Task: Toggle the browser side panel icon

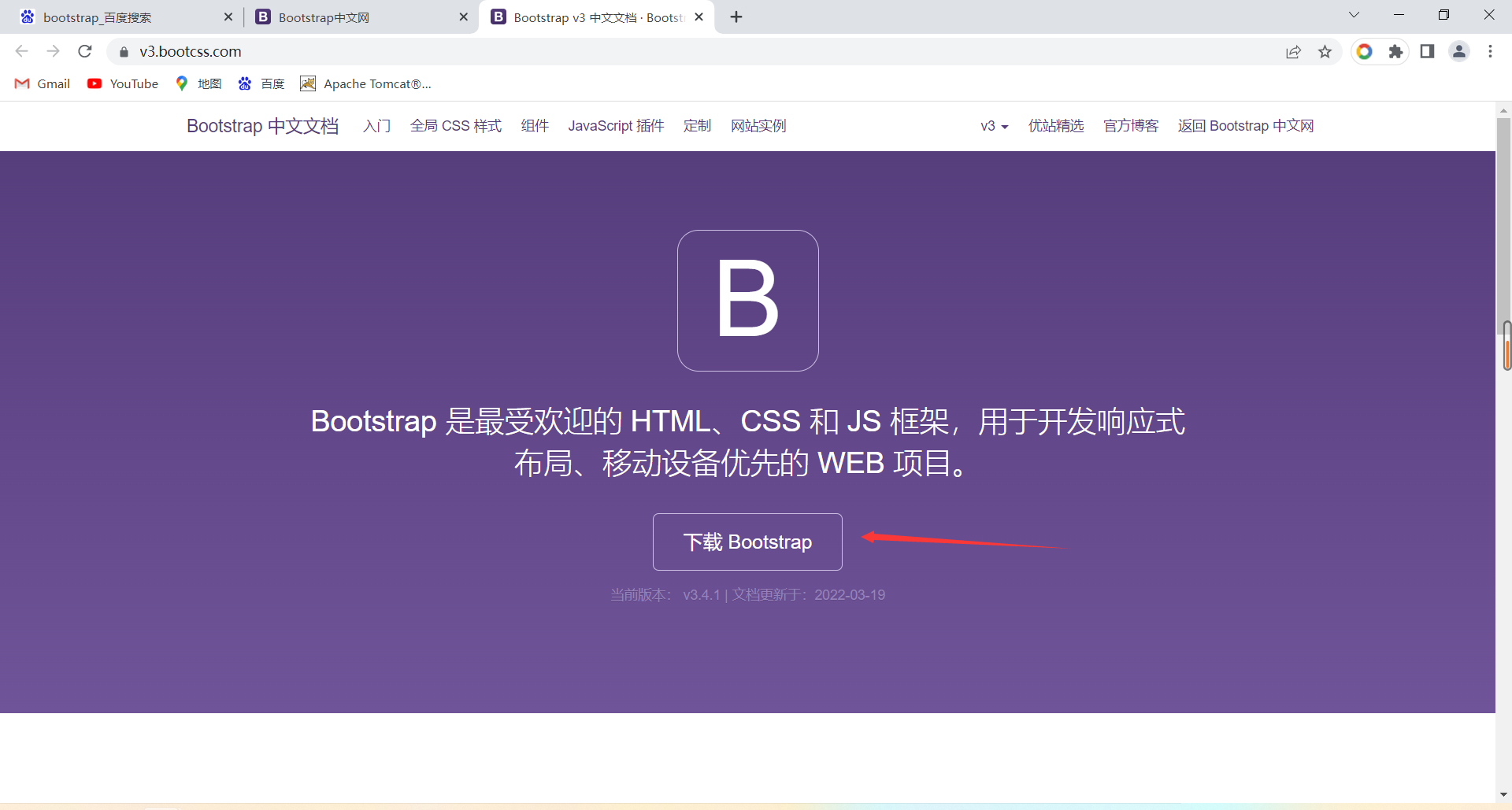Action: pos(1427,52)
